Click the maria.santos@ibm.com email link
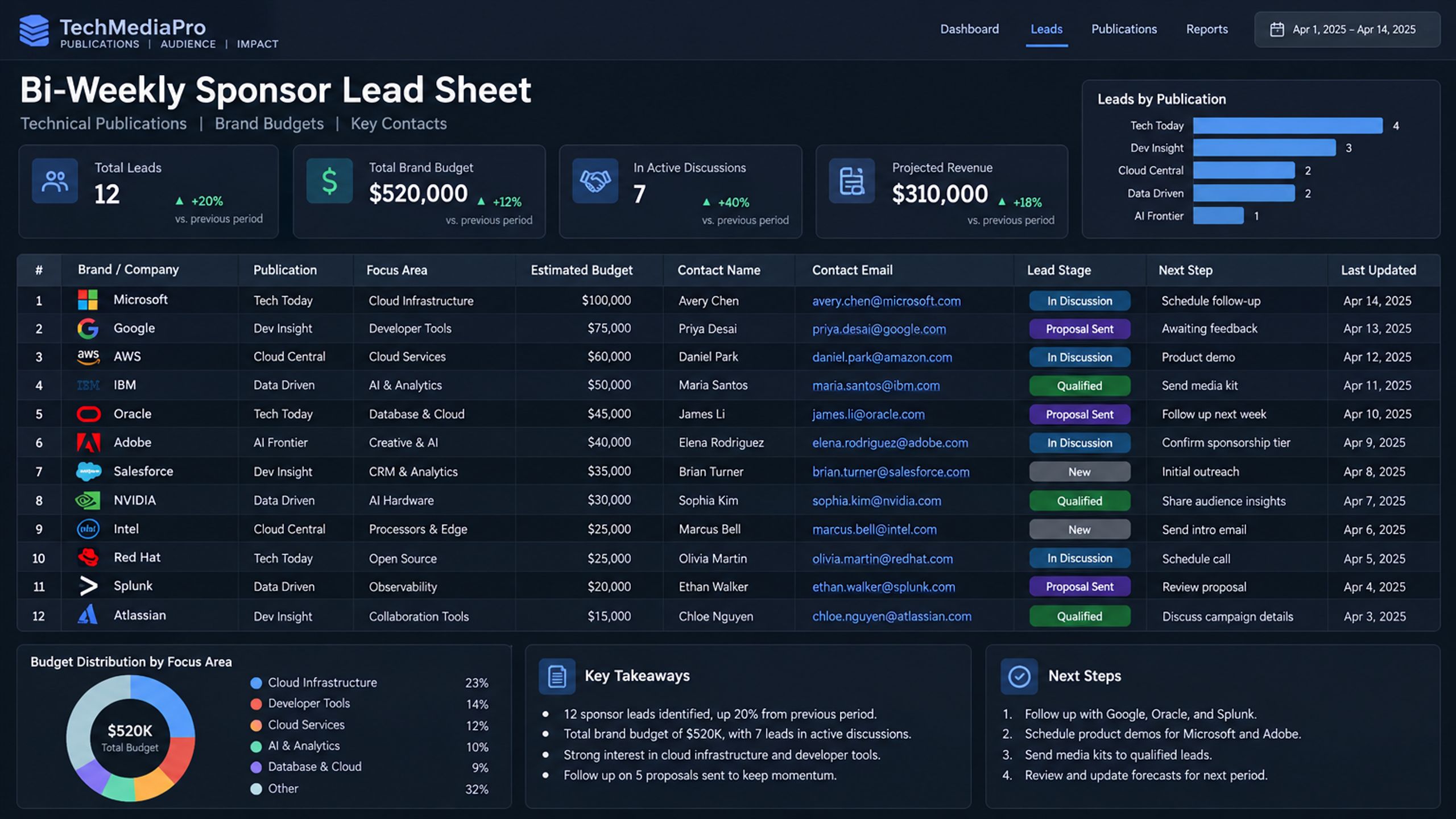This screenshot has height=819, width=1456. (876, 386)
